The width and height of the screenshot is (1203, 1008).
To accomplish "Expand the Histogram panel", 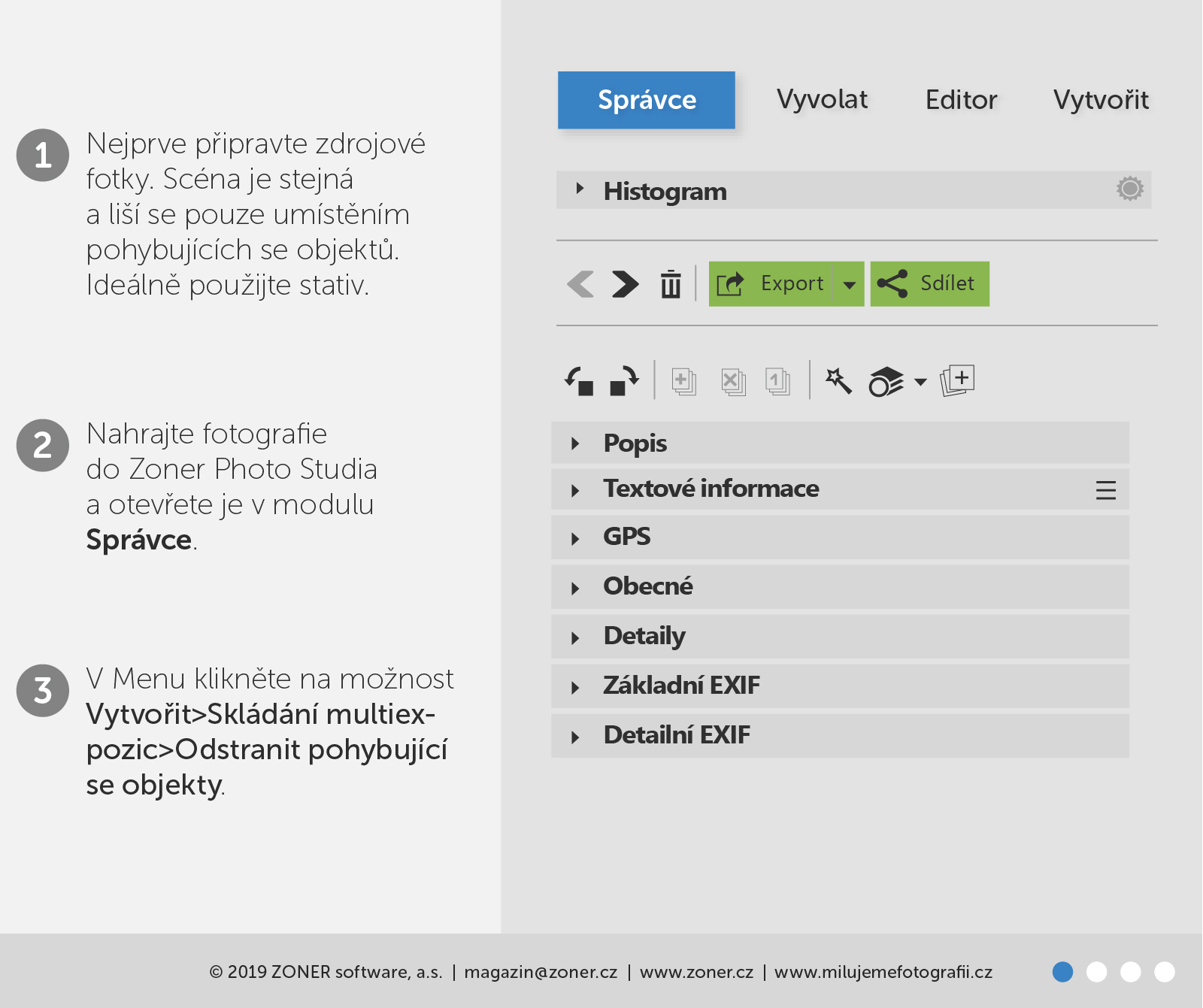I will pos(580,189).
